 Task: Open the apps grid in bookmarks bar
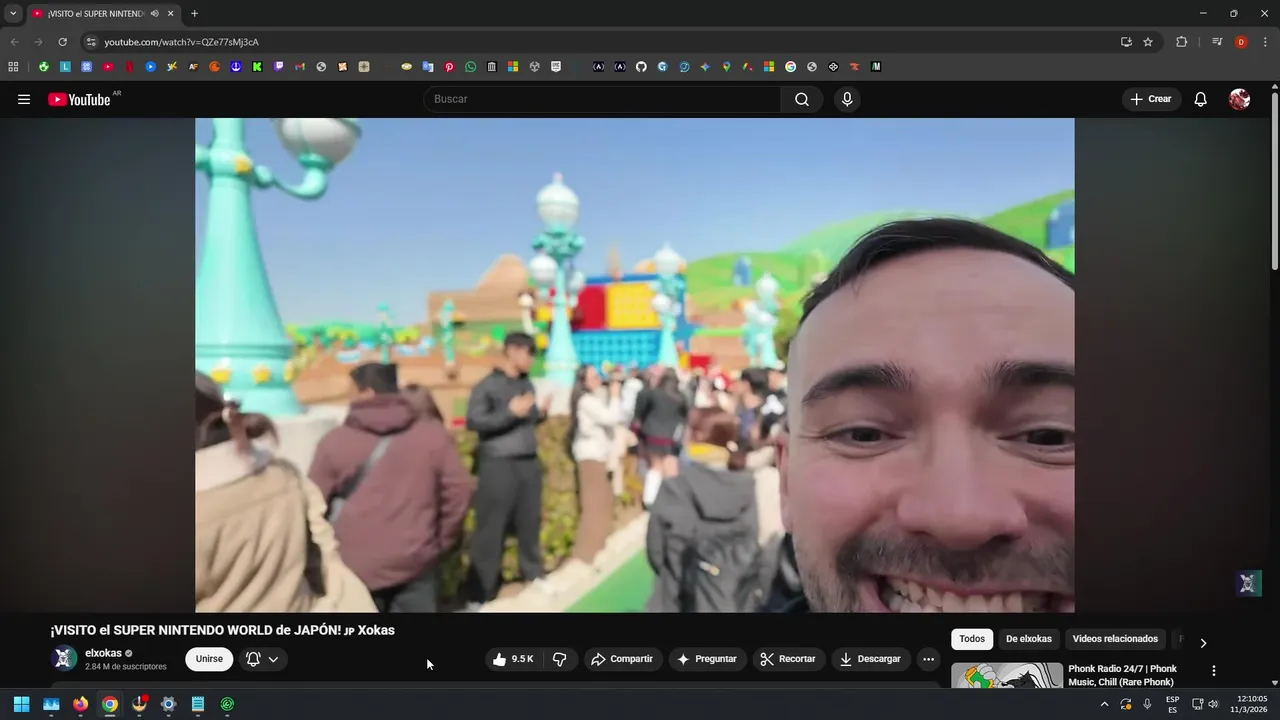[x=13, y=67]
